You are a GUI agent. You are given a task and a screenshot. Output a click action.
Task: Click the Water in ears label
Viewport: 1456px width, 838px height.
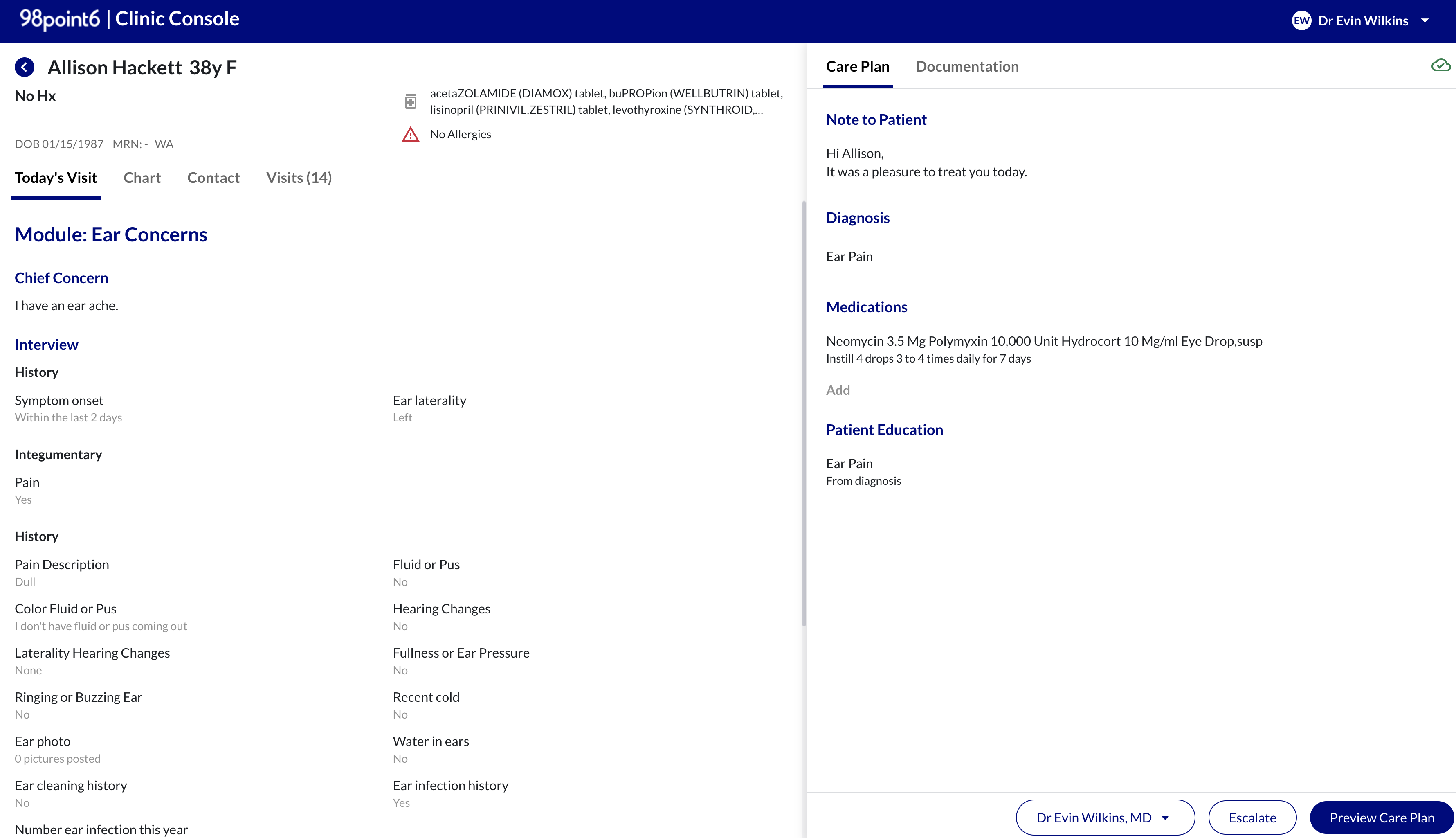(x=431, y=741)
